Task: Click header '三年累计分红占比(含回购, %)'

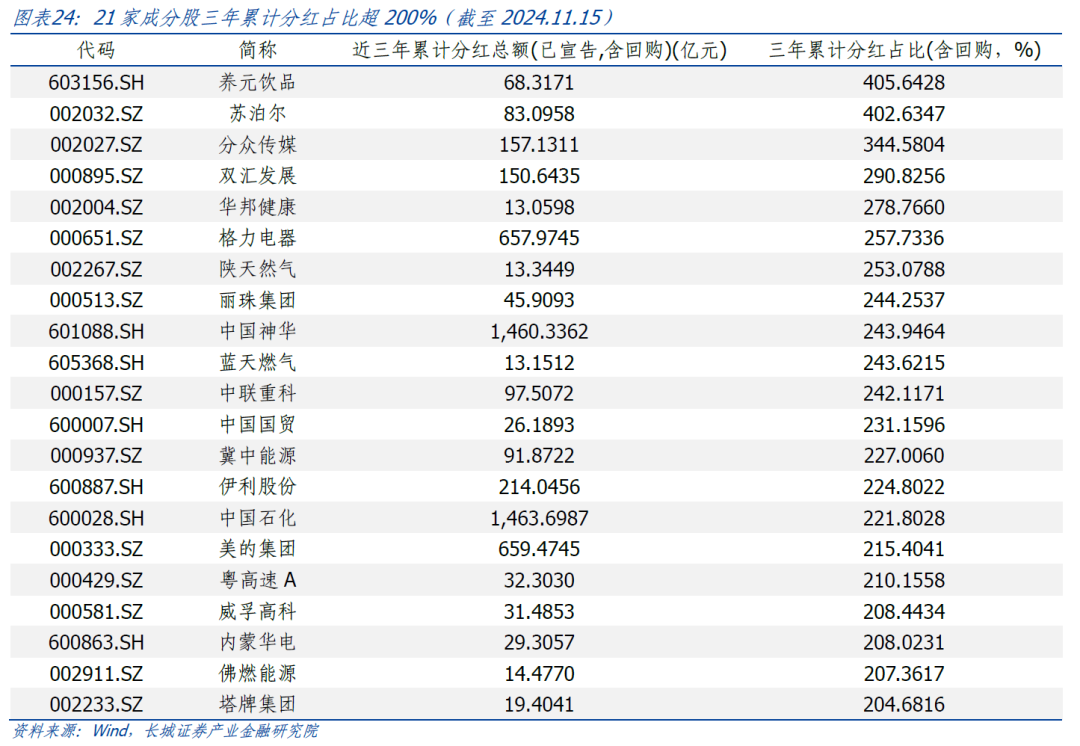Action: coord(904,50)
